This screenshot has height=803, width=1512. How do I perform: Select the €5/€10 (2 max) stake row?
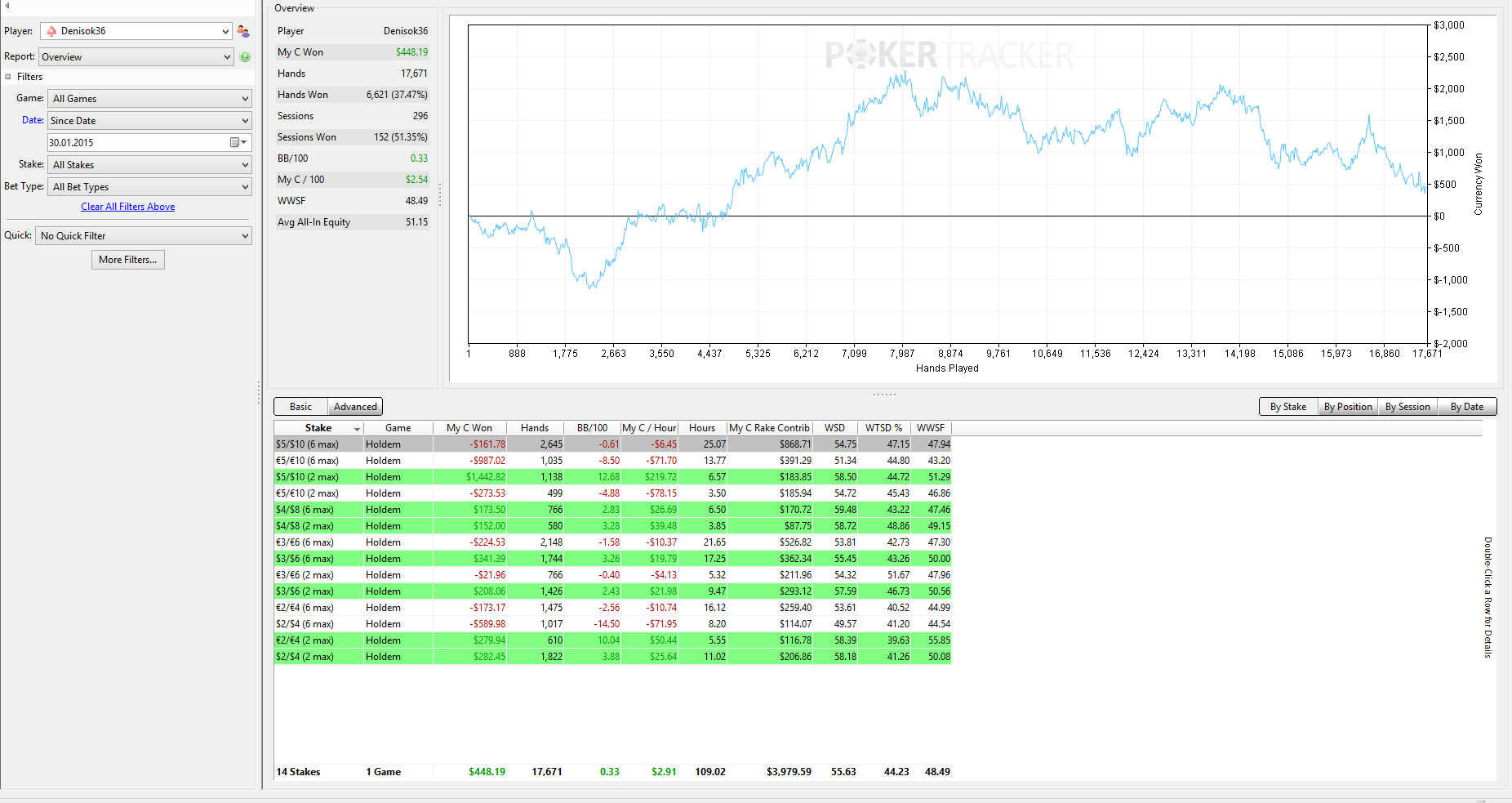(612, 493)
